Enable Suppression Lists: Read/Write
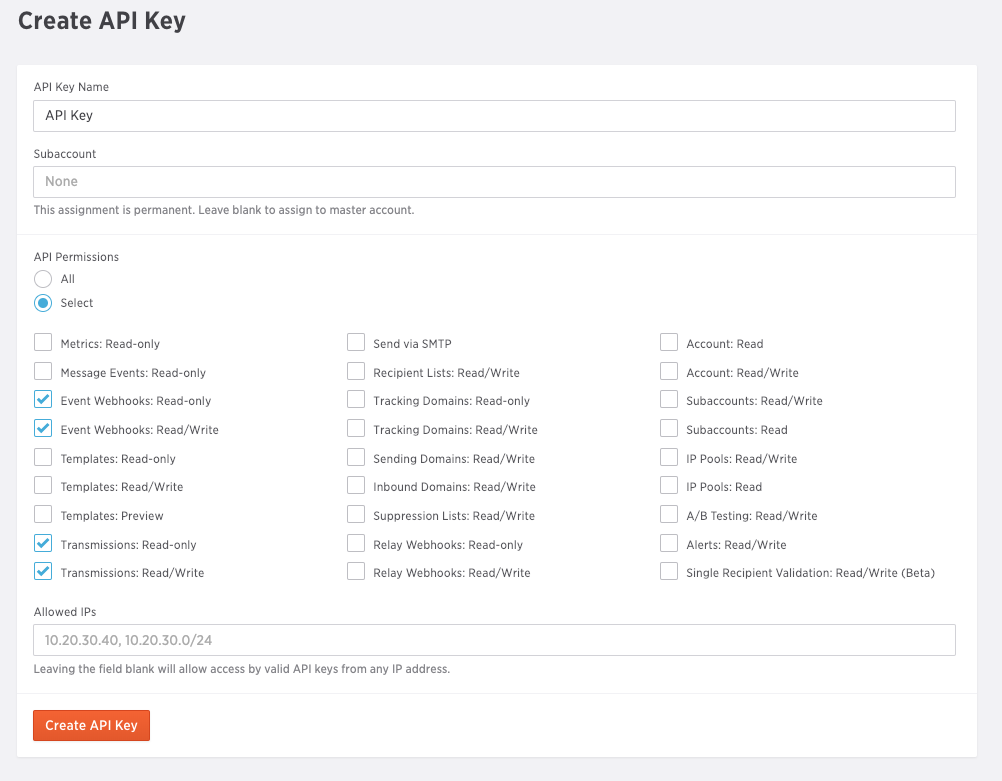 coord(356,514)
